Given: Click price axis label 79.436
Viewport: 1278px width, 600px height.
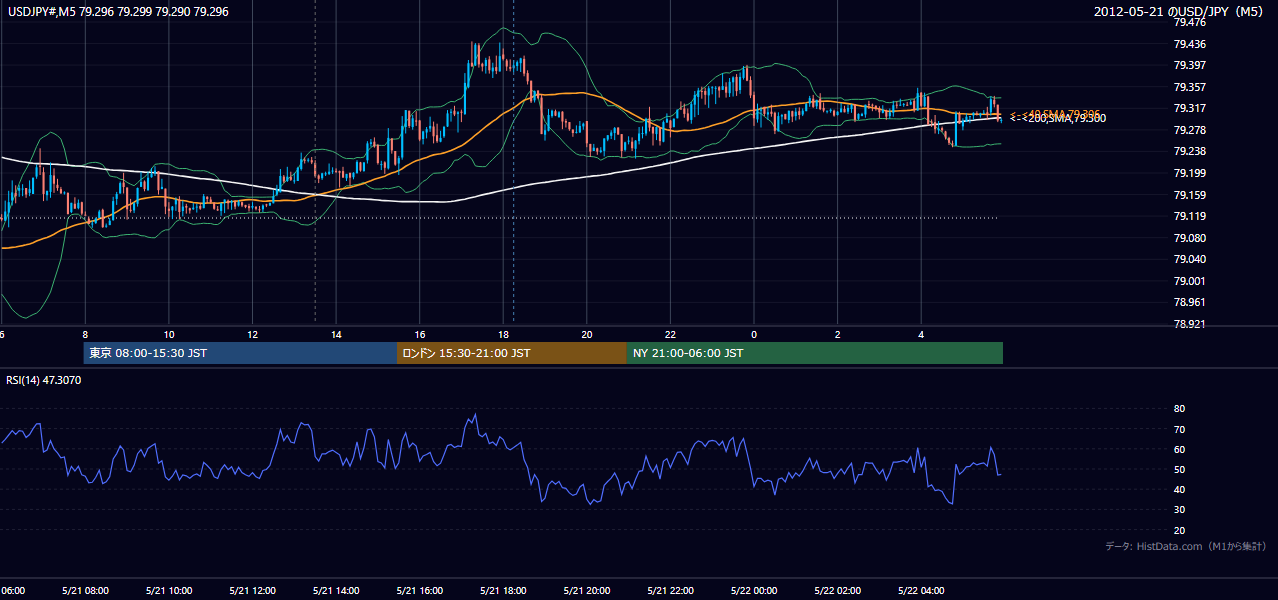Looking at the screenshot, I should coord(1189,44).
